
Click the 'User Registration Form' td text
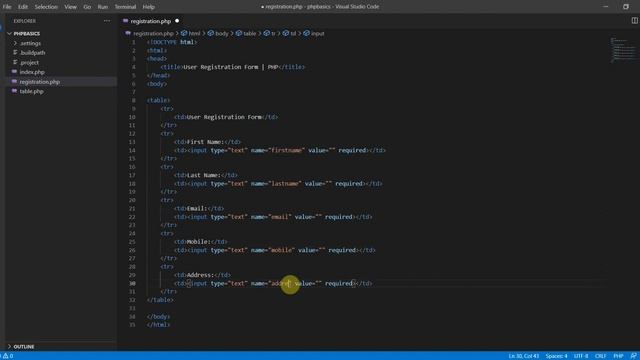point(224,117)
